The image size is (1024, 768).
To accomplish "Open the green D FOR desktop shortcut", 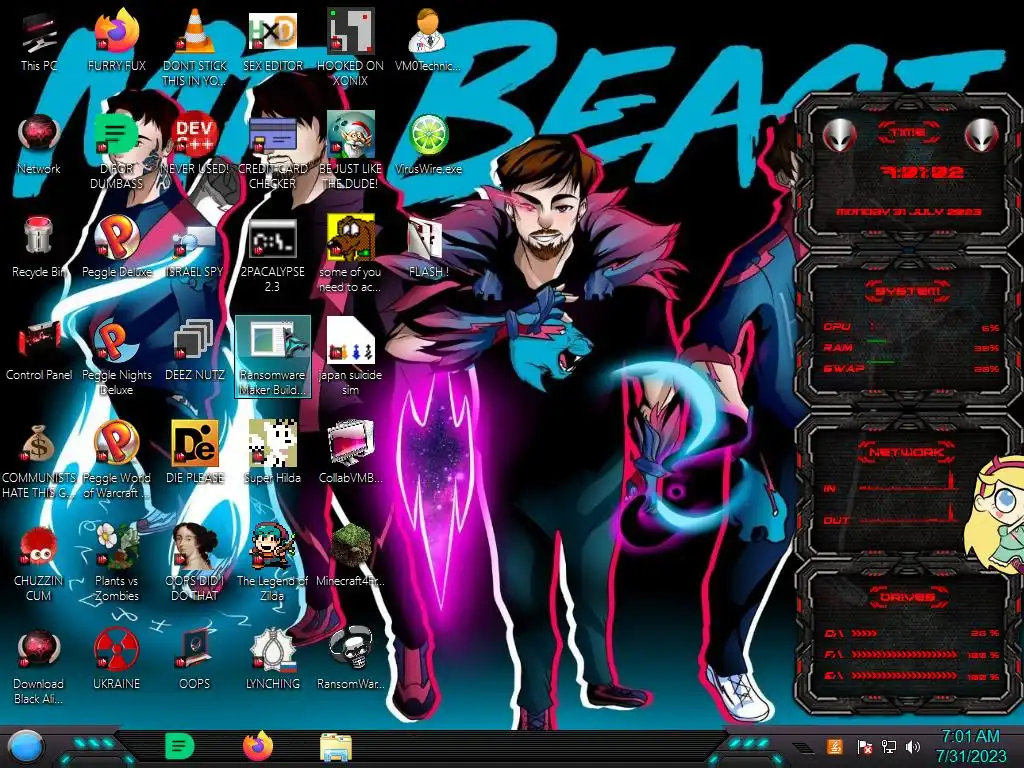I will [x=116, y=151].
